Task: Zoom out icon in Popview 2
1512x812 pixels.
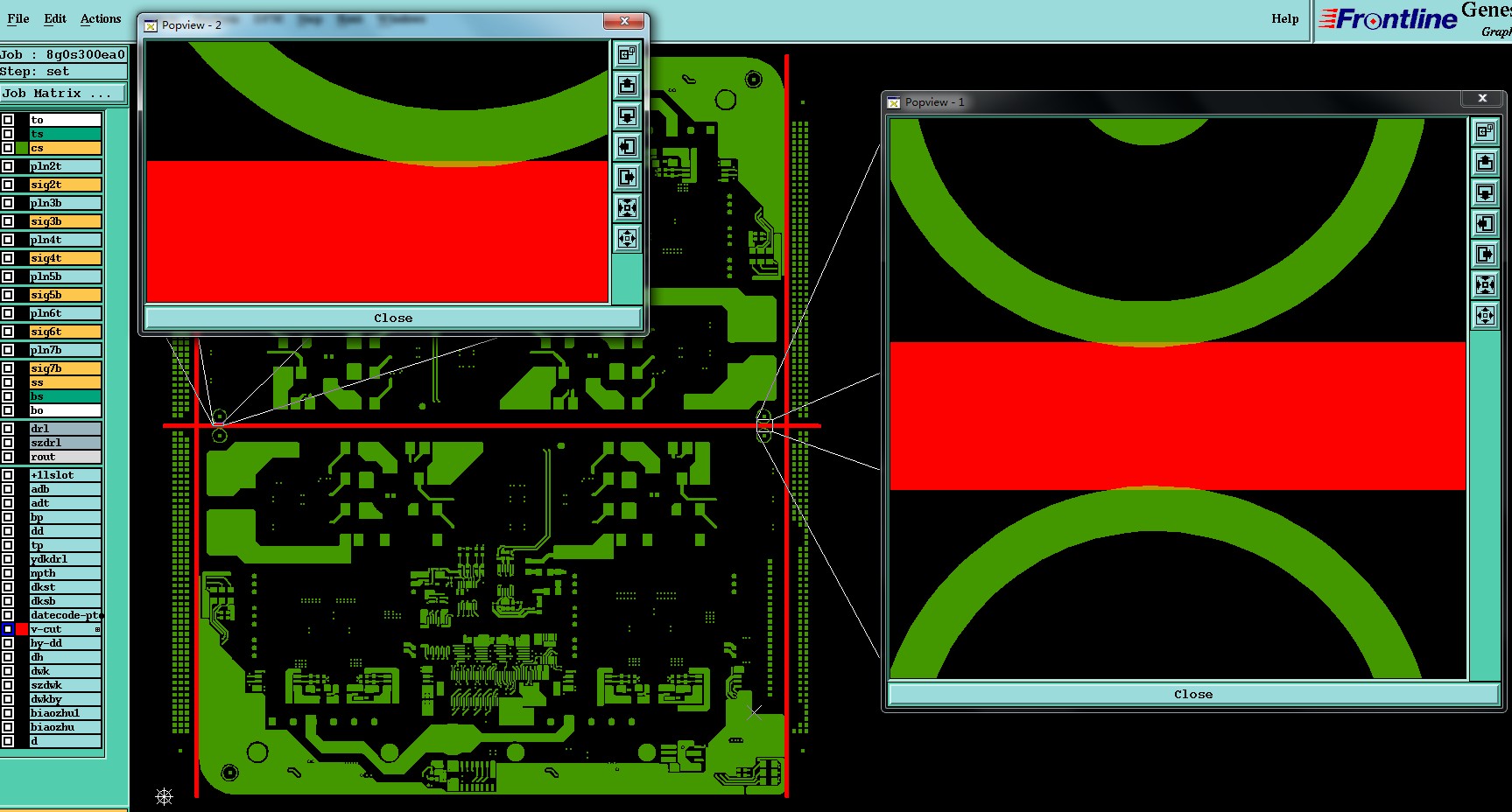Action: (x=627, y=238)
